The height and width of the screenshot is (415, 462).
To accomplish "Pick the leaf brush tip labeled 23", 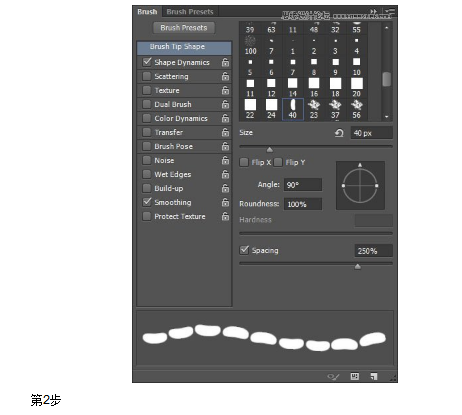I will 314,109.
